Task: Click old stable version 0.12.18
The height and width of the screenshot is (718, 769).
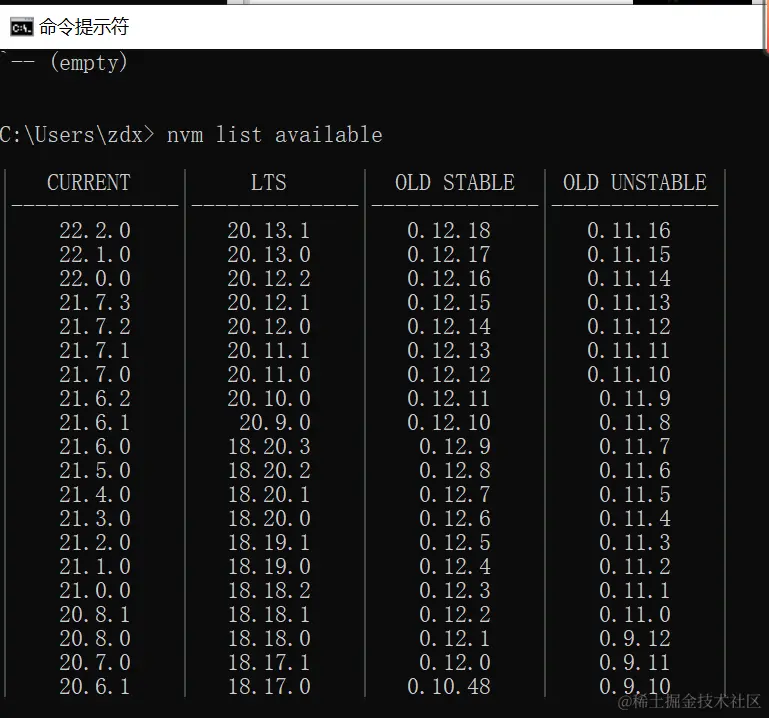Action: (x=449, y=231)
